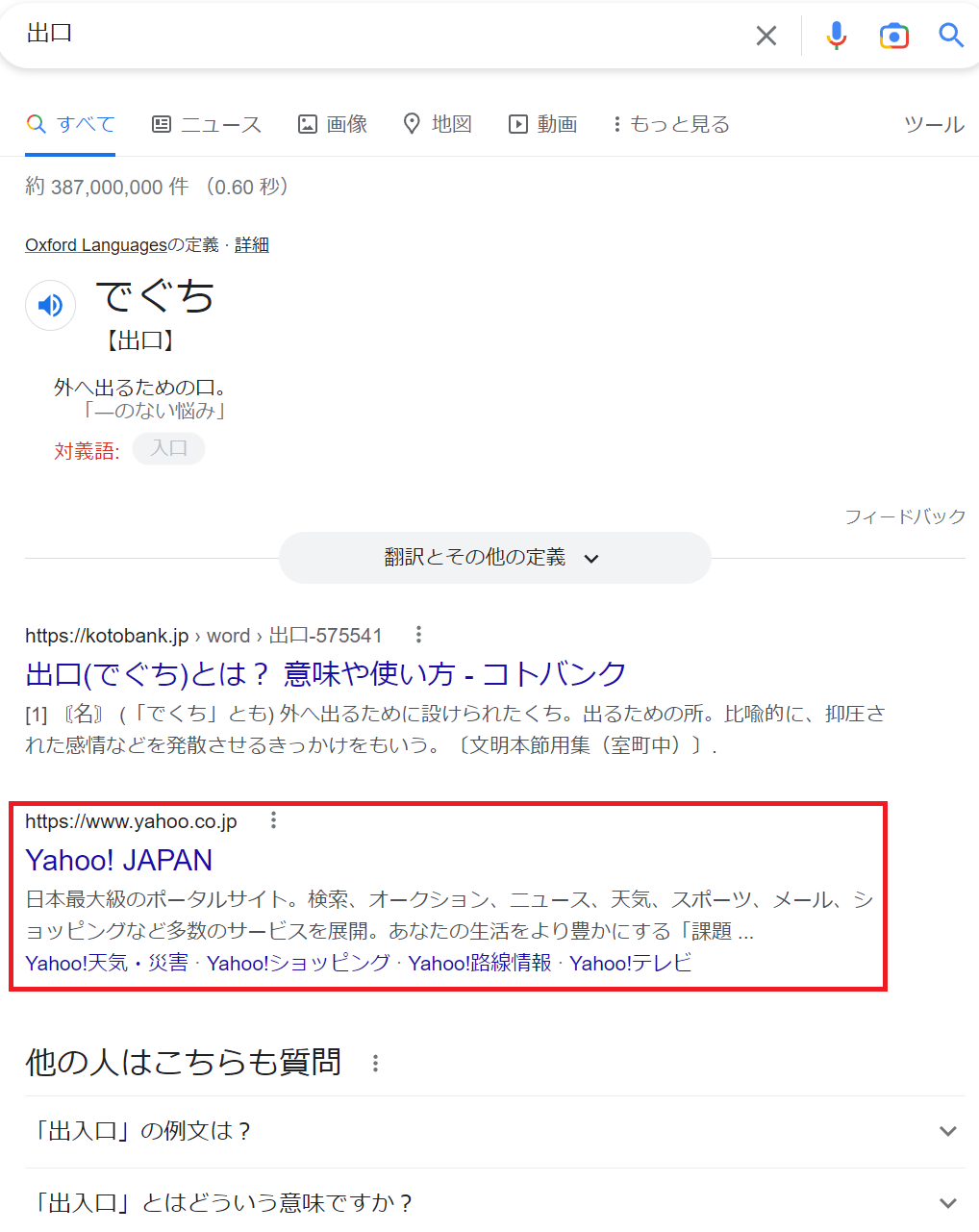Image resolution: width=979 pixels, height=1232 pixels.
Task: Click the でぐち headword text
Action: point(155,295)
